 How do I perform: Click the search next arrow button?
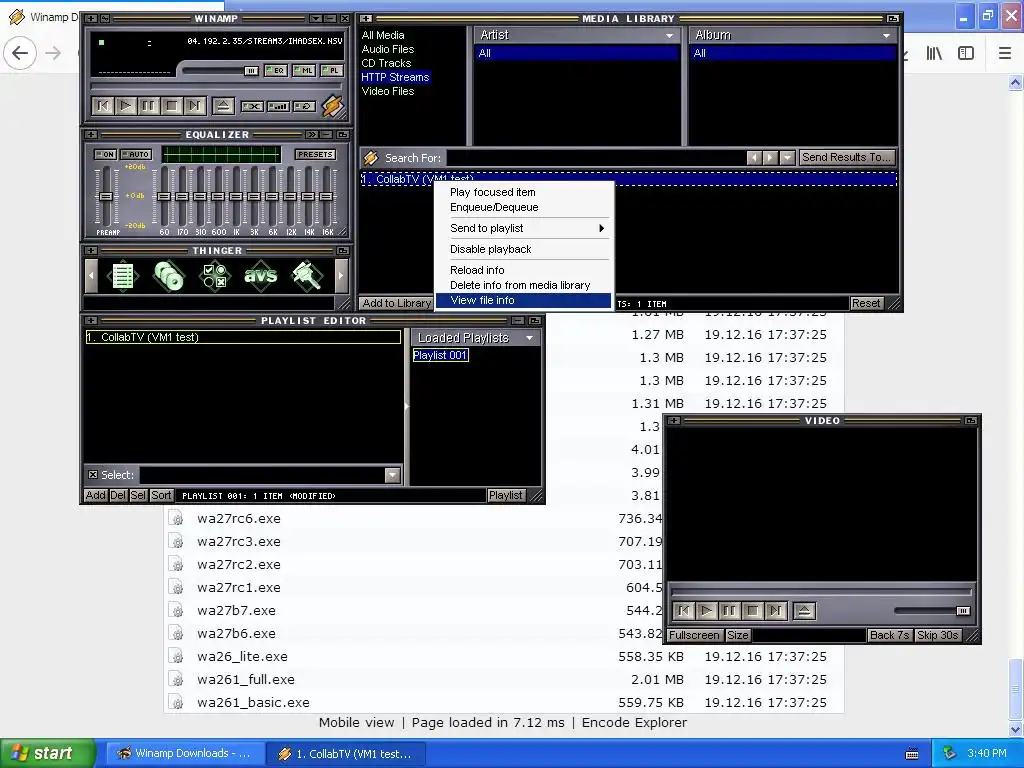771,158
